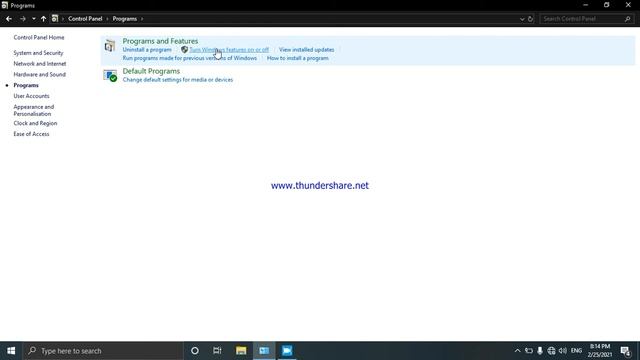This screenshot has height=360, width=640.
Task: Show hidden system tray icons
Action: 517,351
